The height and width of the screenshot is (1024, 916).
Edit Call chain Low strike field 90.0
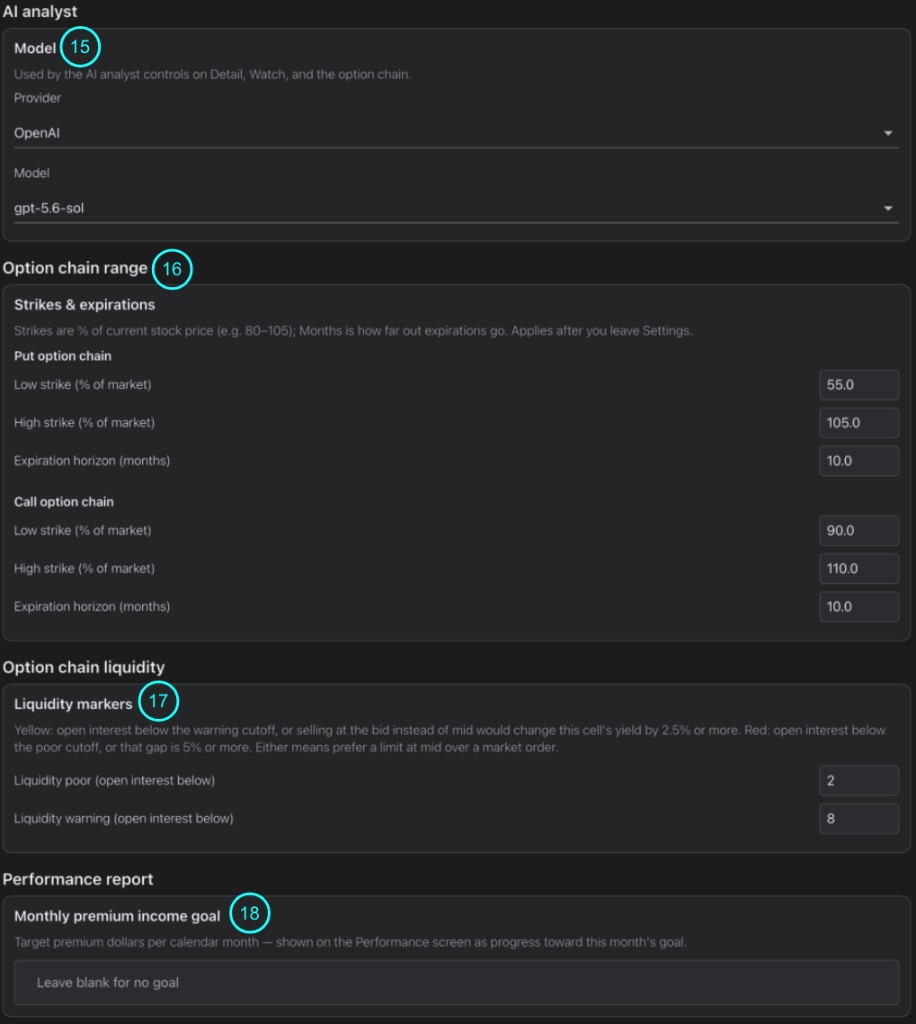pos(859,530)
